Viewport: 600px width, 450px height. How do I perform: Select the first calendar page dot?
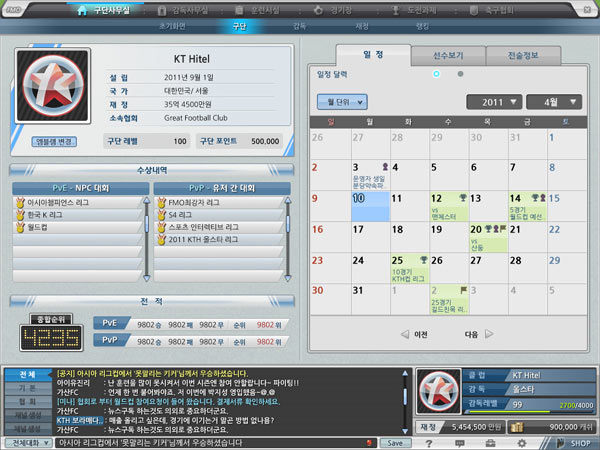point(436,74)
